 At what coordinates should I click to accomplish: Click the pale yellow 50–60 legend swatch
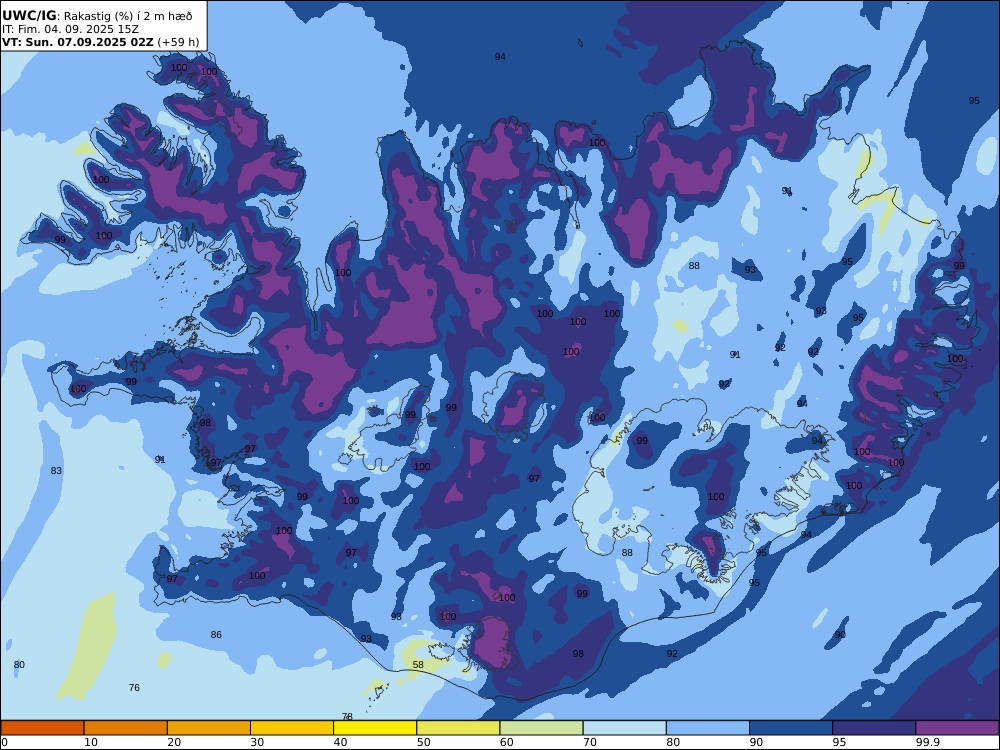458,728
